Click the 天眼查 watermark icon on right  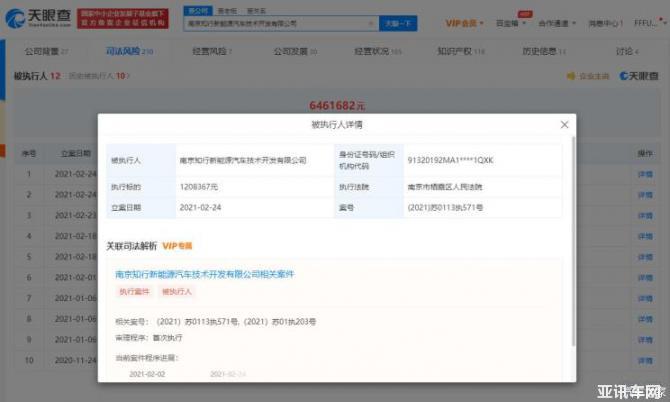(x=638, y=75)
